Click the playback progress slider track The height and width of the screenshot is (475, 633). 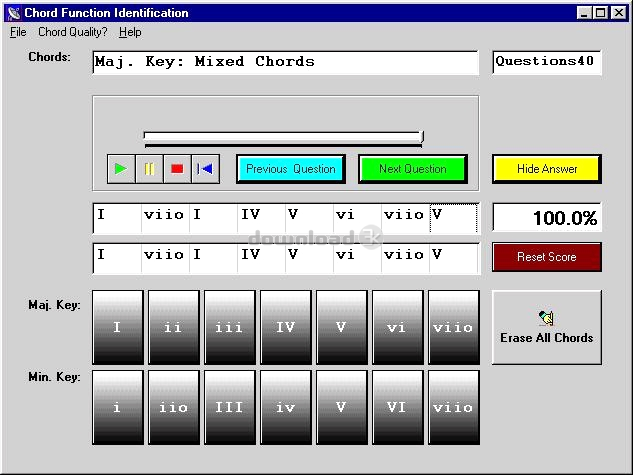[x=283, y=137]
